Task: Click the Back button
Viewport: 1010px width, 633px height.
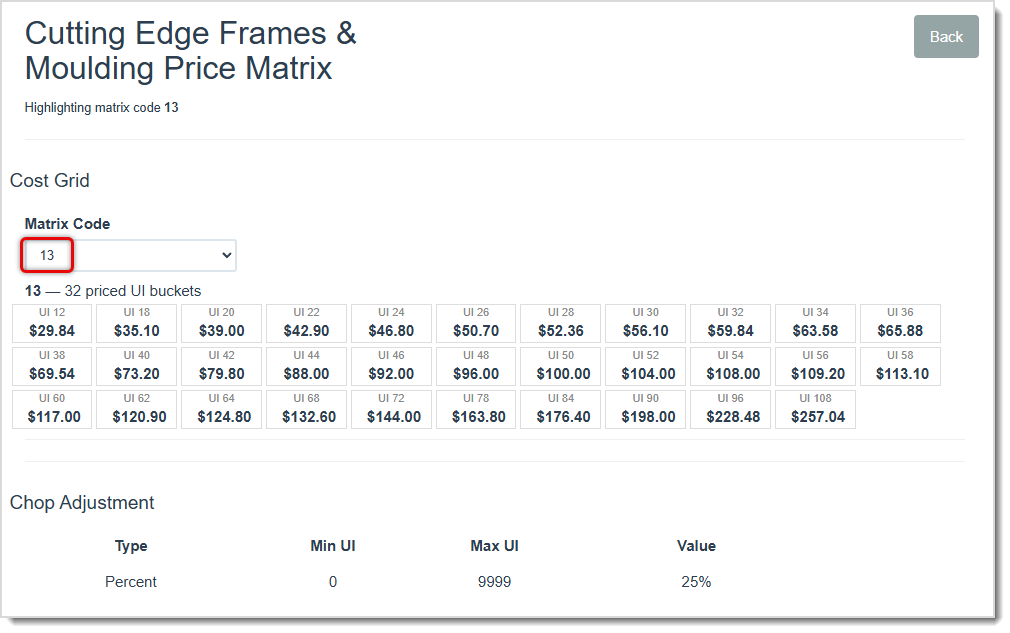Action: click(x=946, y=37)
